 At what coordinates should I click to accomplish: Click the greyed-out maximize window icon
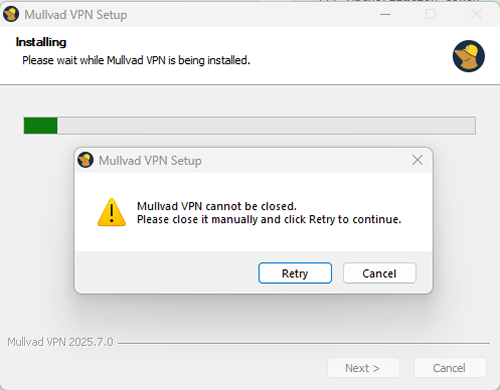pos(431,14)
